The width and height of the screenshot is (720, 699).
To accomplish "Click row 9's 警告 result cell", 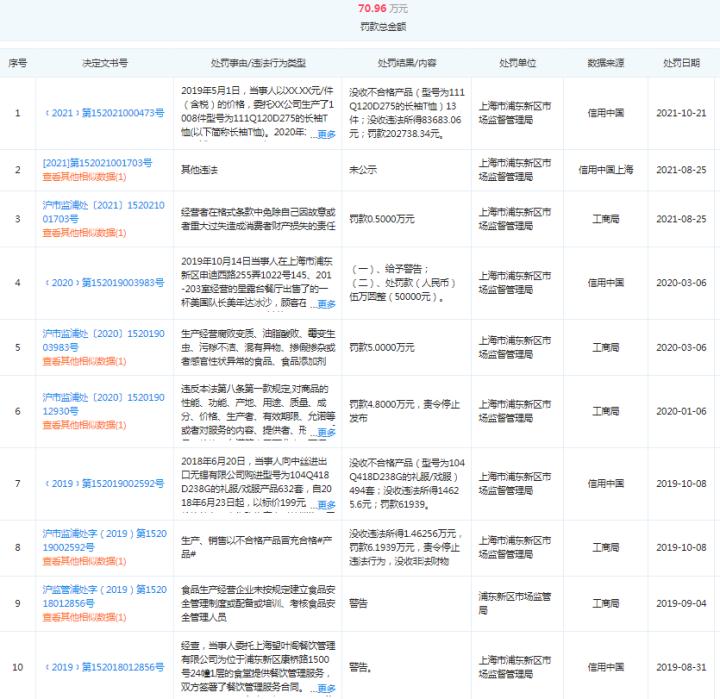I will click(358, 603).
